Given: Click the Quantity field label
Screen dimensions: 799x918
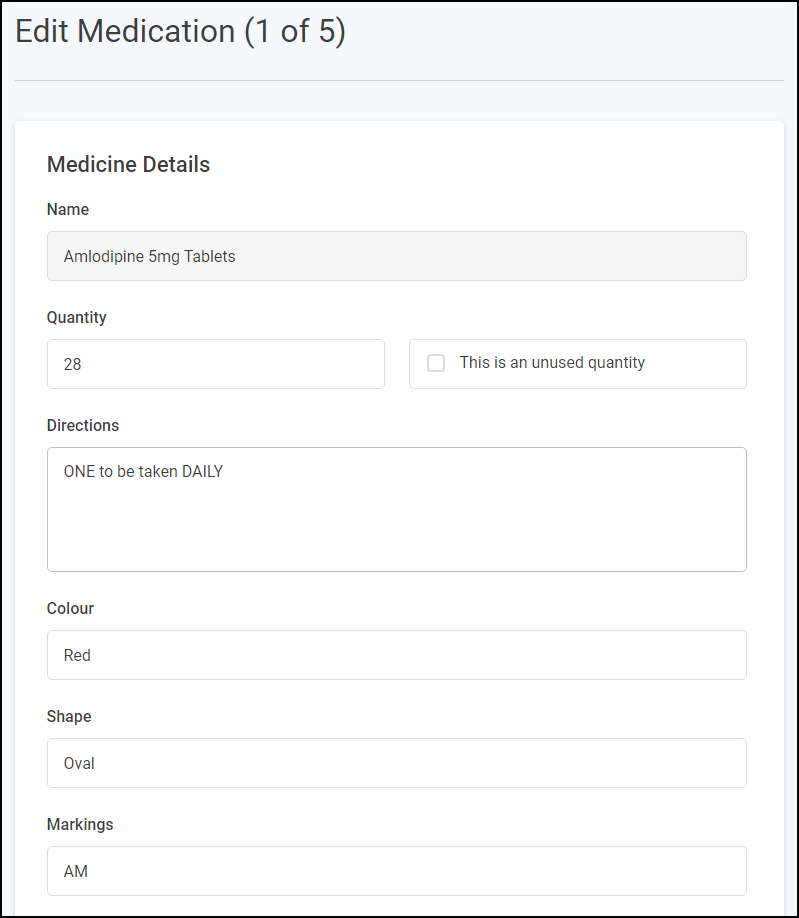Looking at the screenshot, I should [x=76, y=318].
